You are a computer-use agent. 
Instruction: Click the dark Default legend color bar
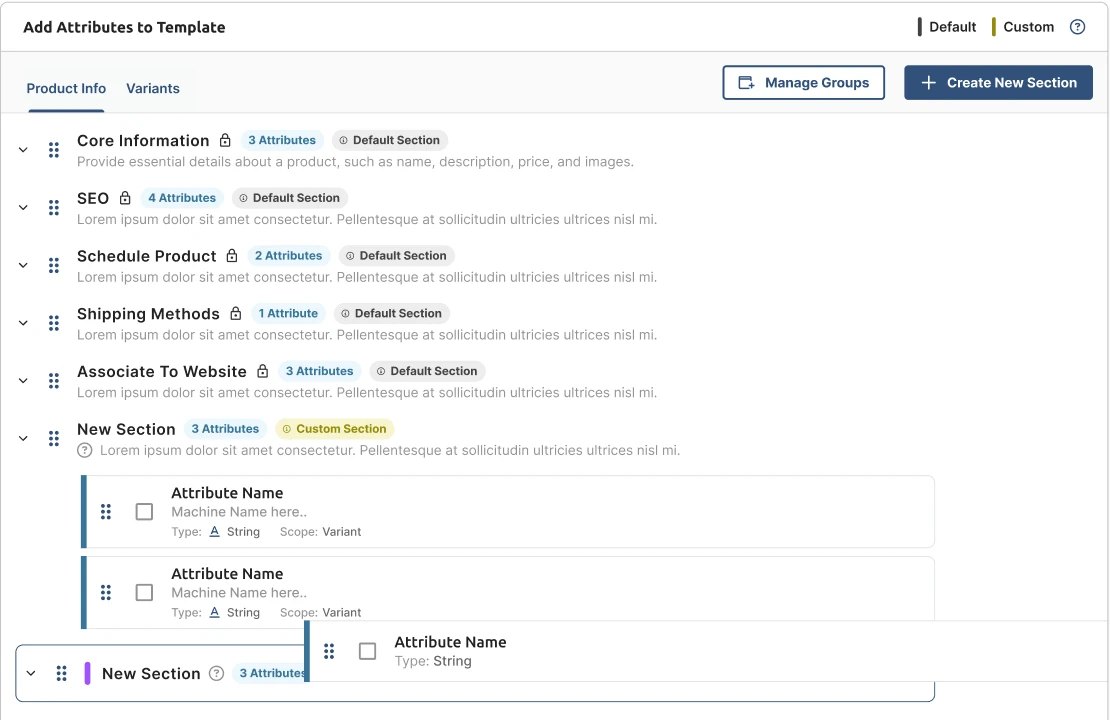[920, 27]
